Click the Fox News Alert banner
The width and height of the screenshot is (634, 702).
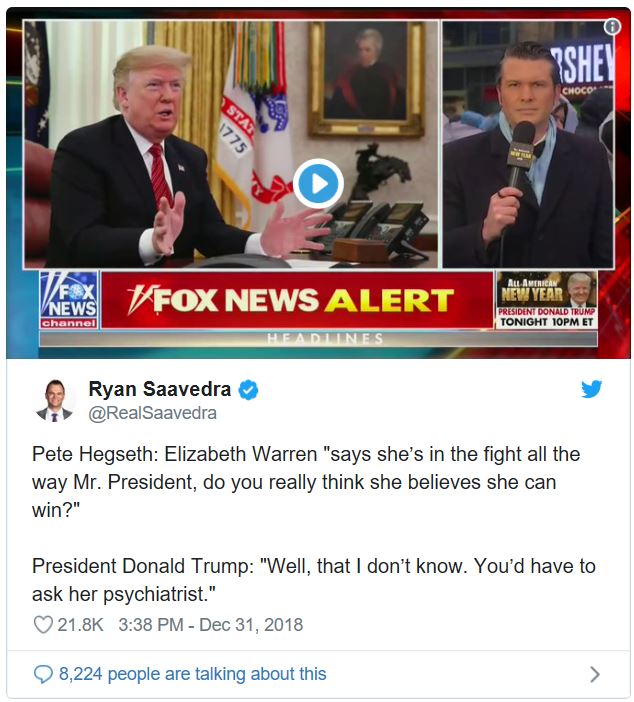point(297,300)
